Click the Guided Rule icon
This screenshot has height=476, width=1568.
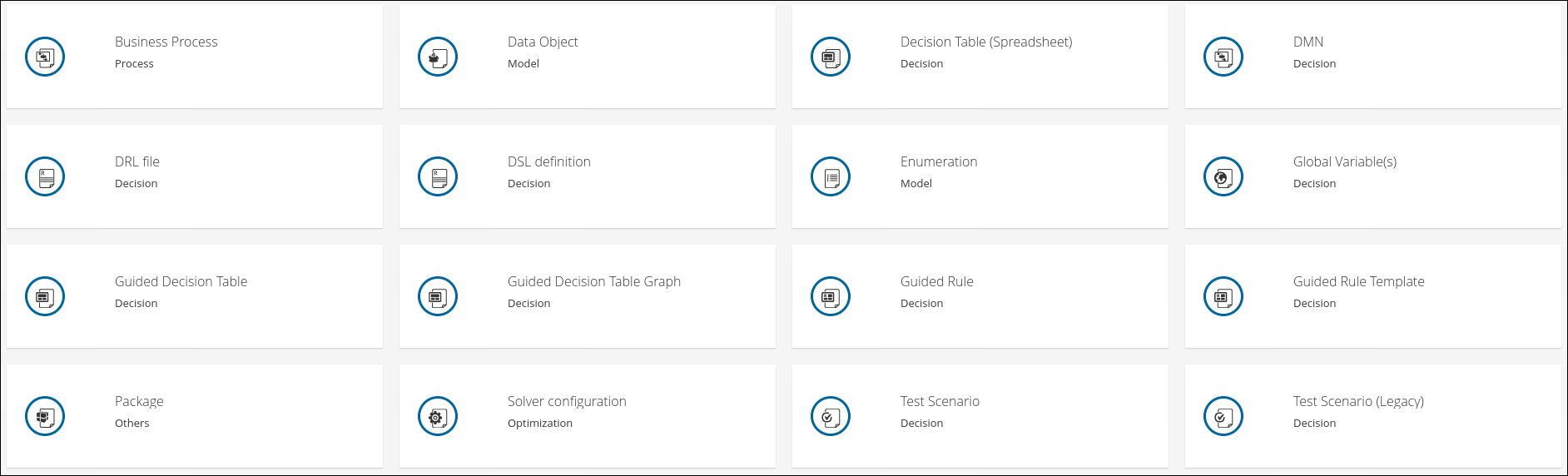pos(831,296)
